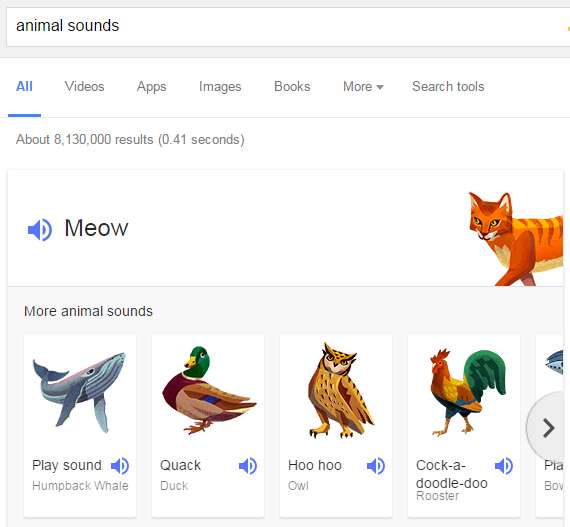
Task: Switch to the Videos tab
Action: (x=84, y=87)
